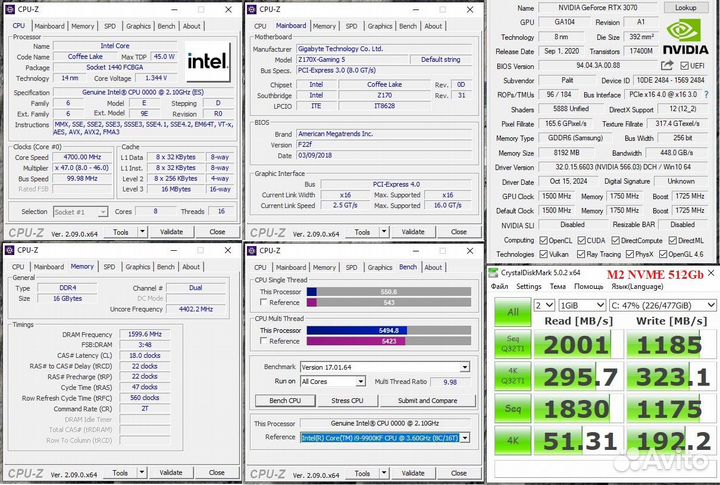
Task: Open the Файл menu in CrystalDiskMark
Action: pos(499,287)
